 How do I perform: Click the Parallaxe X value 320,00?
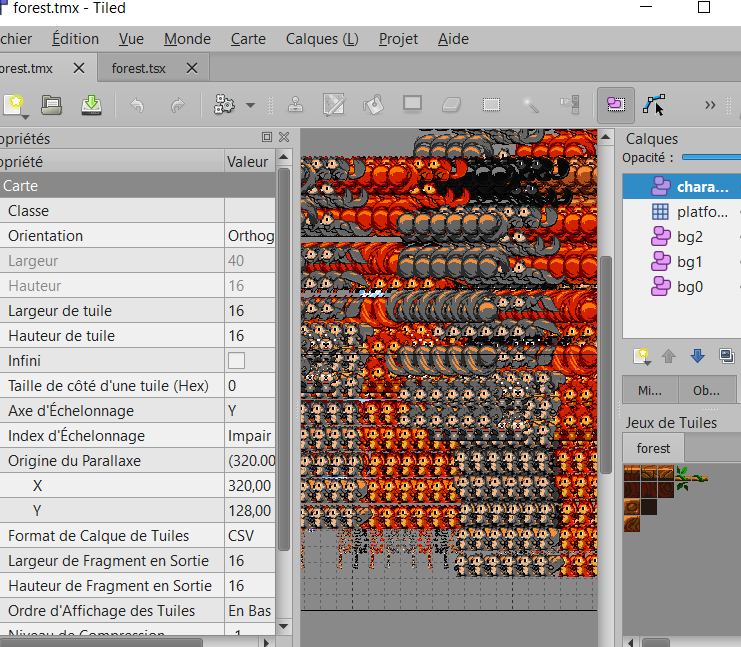(250, 485)
